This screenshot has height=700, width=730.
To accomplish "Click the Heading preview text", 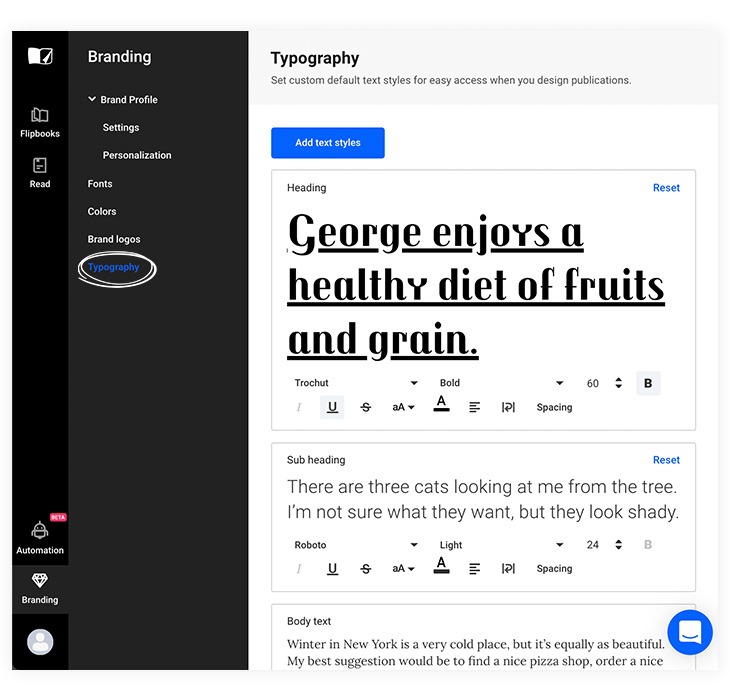I will [x=476, y=286].
